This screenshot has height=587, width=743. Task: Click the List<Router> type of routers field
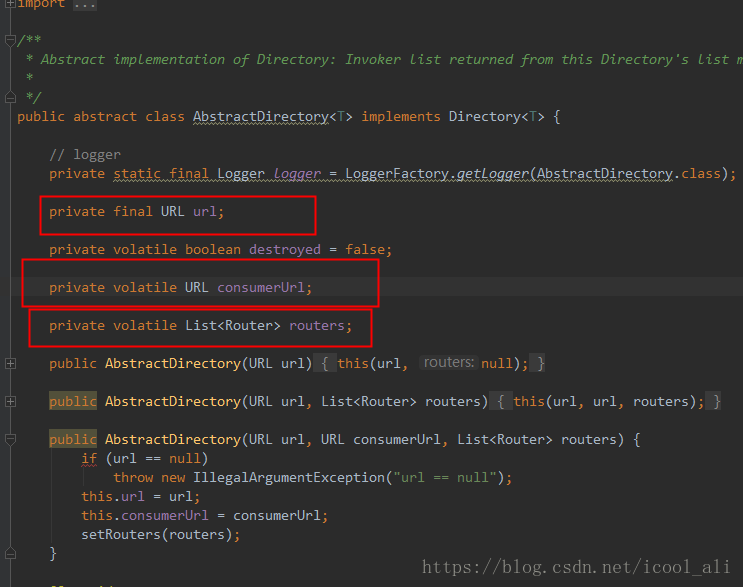233,325
